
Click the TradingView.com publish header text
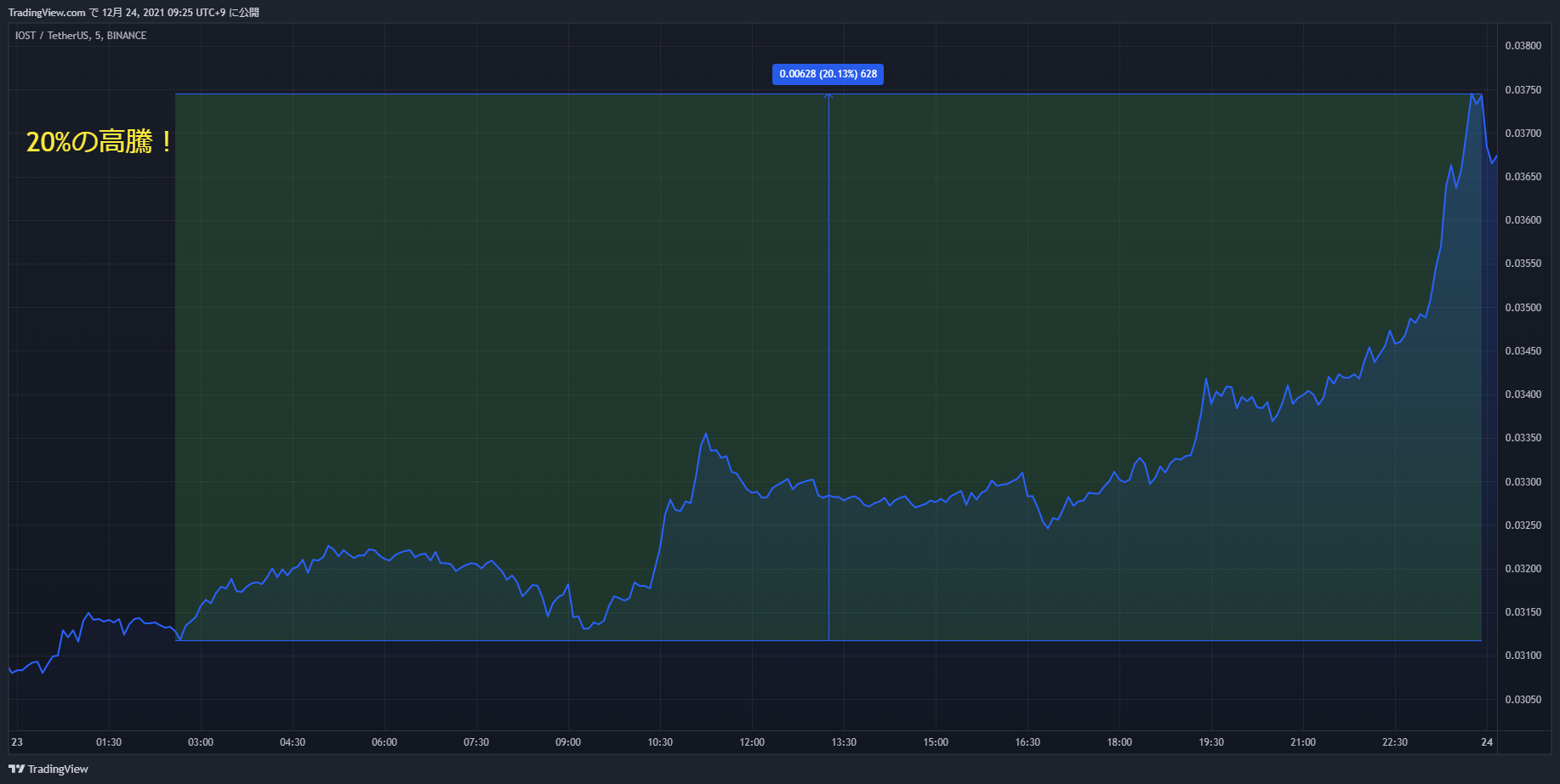click(x=134, y=13)
